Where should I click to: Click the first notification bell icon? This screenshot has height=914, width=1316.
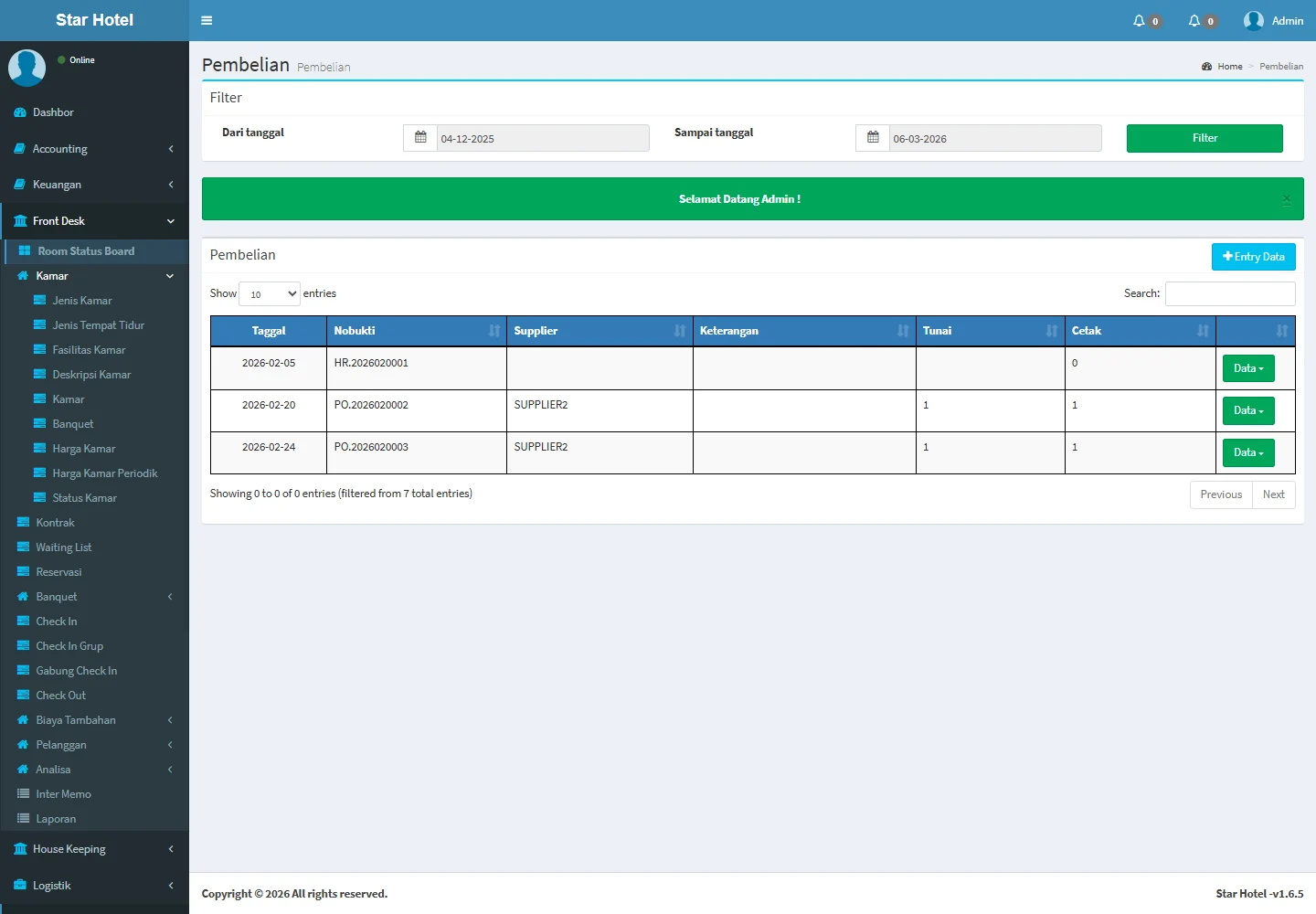1139,21
